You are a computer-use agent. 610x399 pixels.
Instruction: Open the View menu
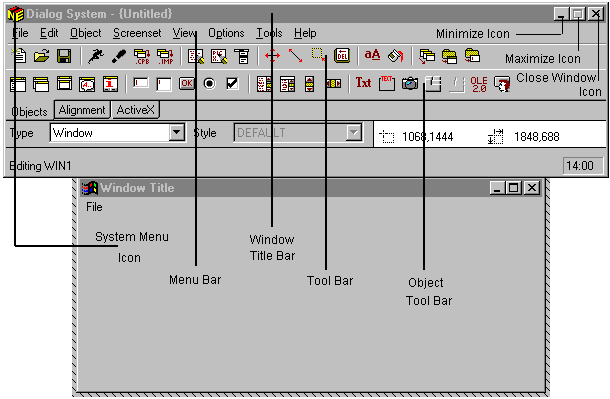click(x=184, y=33)
